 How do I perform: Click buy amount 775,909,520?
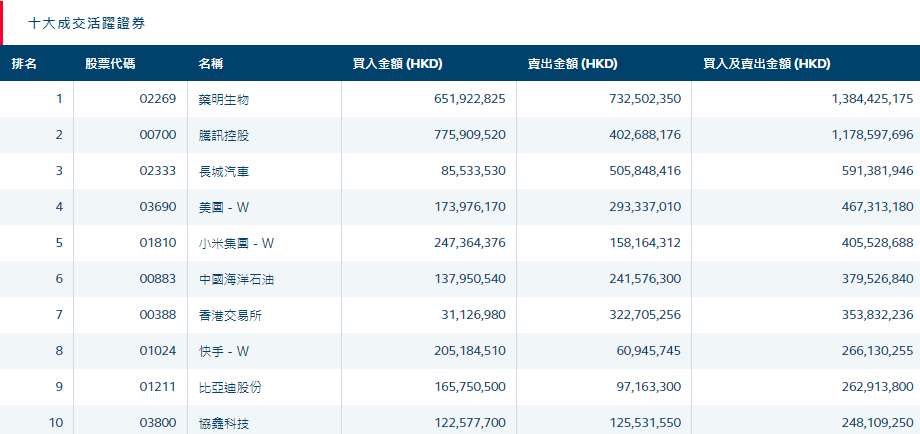point(470,135)
